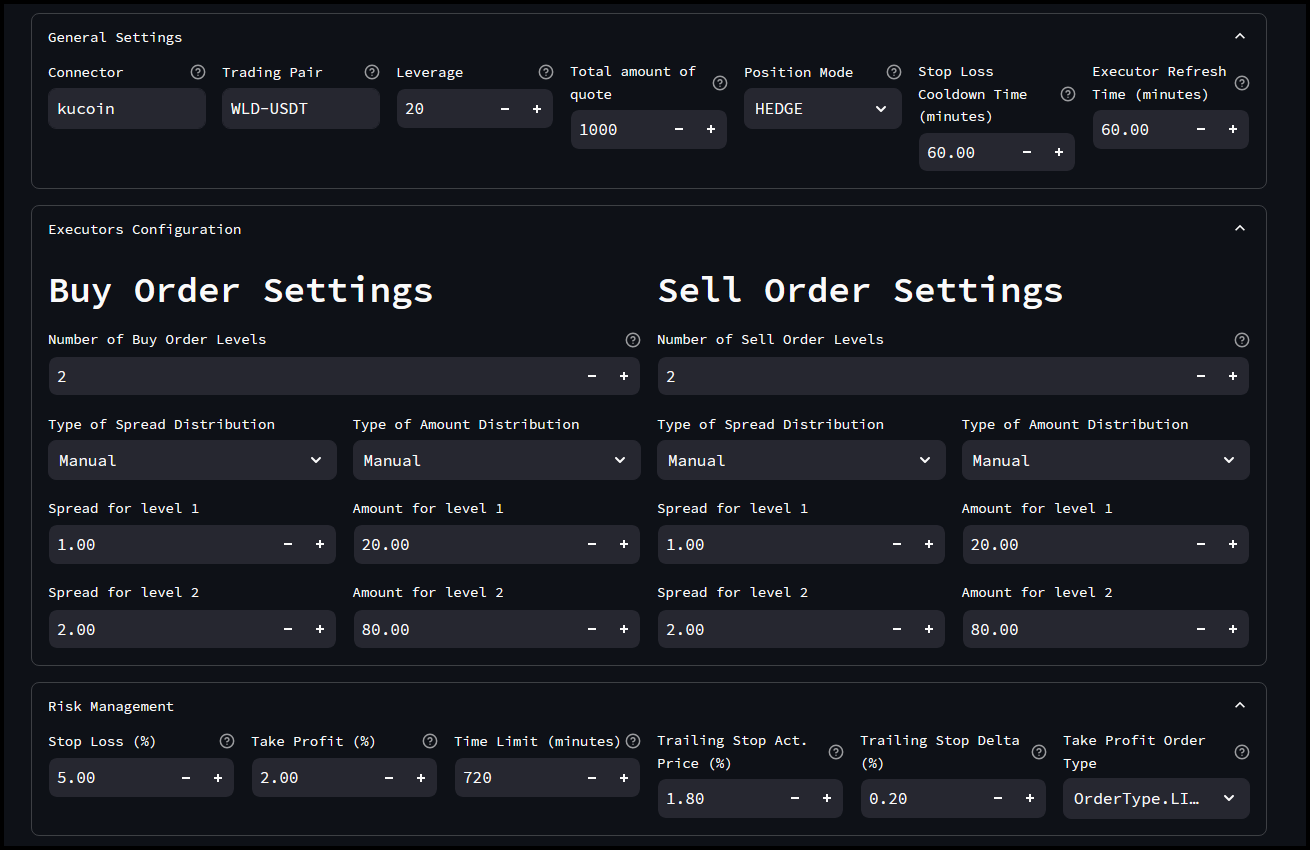The image size is (1310, 850).
Task: Open the Position Mode HEDGE dropdown
Action: pyautogui.click(x=822, y=108)
